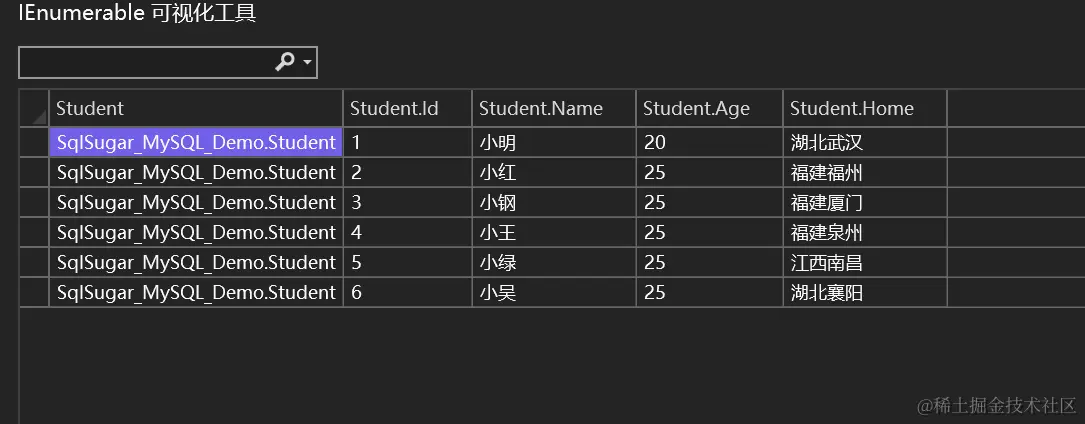This screenshot has width=1085, height=424.
Task: Click the search magnifier icon
Action: (284, 63)
